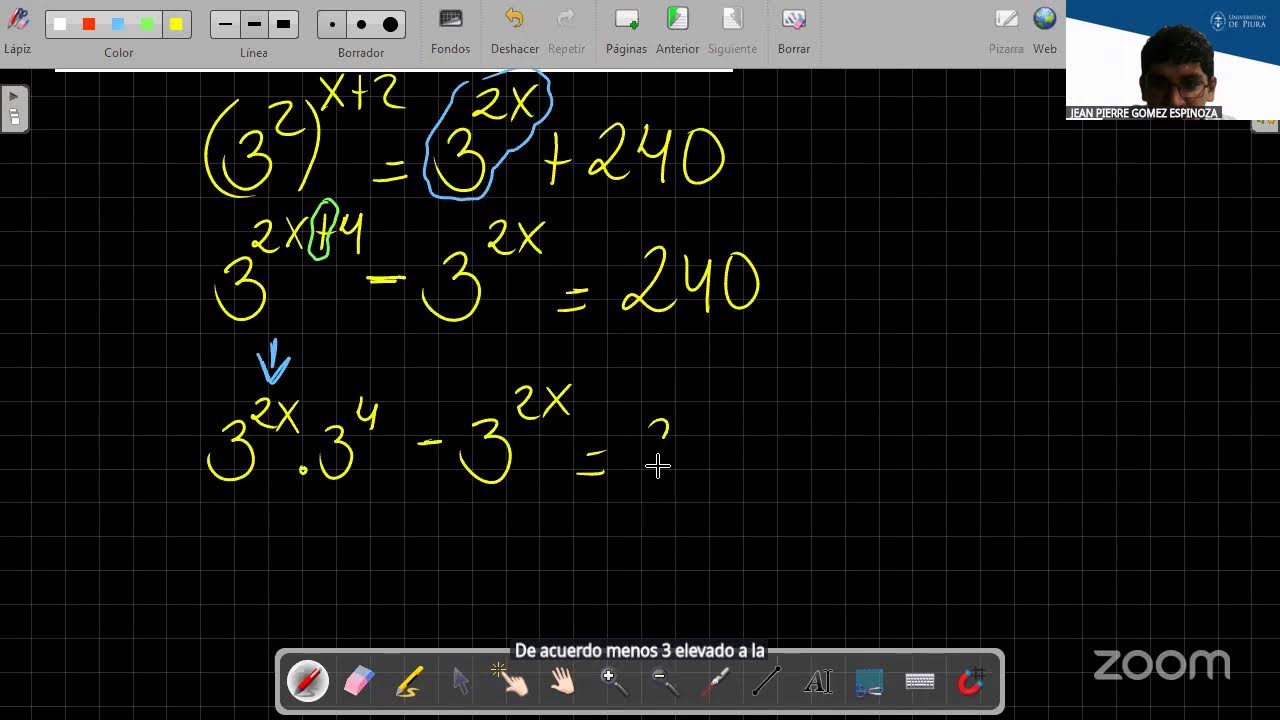The width and height of the screenshot is (1280, 720).
Task: Choose the thick line width
Action: [283, 24]
